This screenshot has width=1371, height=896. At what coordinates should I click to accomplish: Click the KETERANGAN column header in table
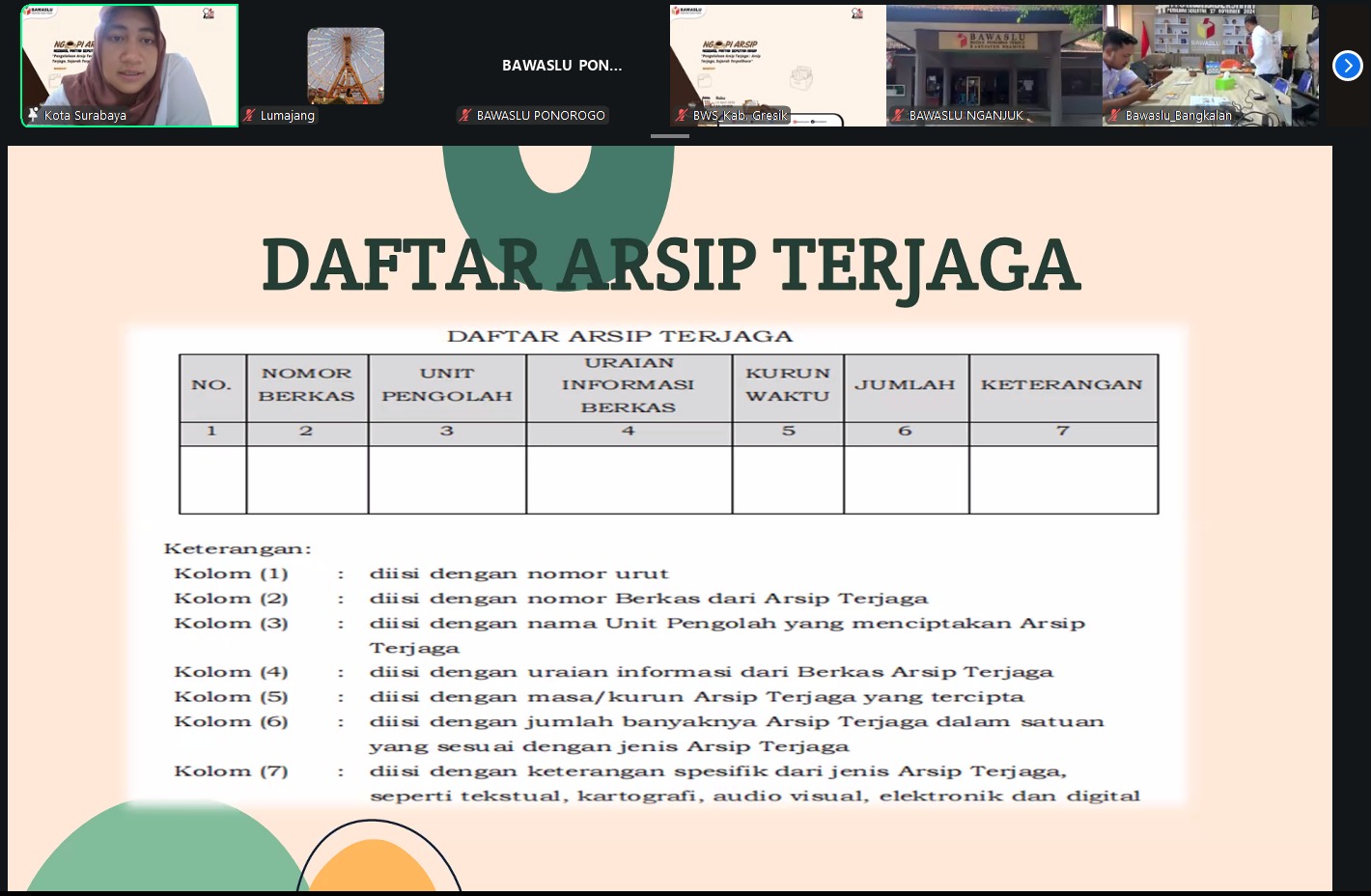pos(1062,385)
